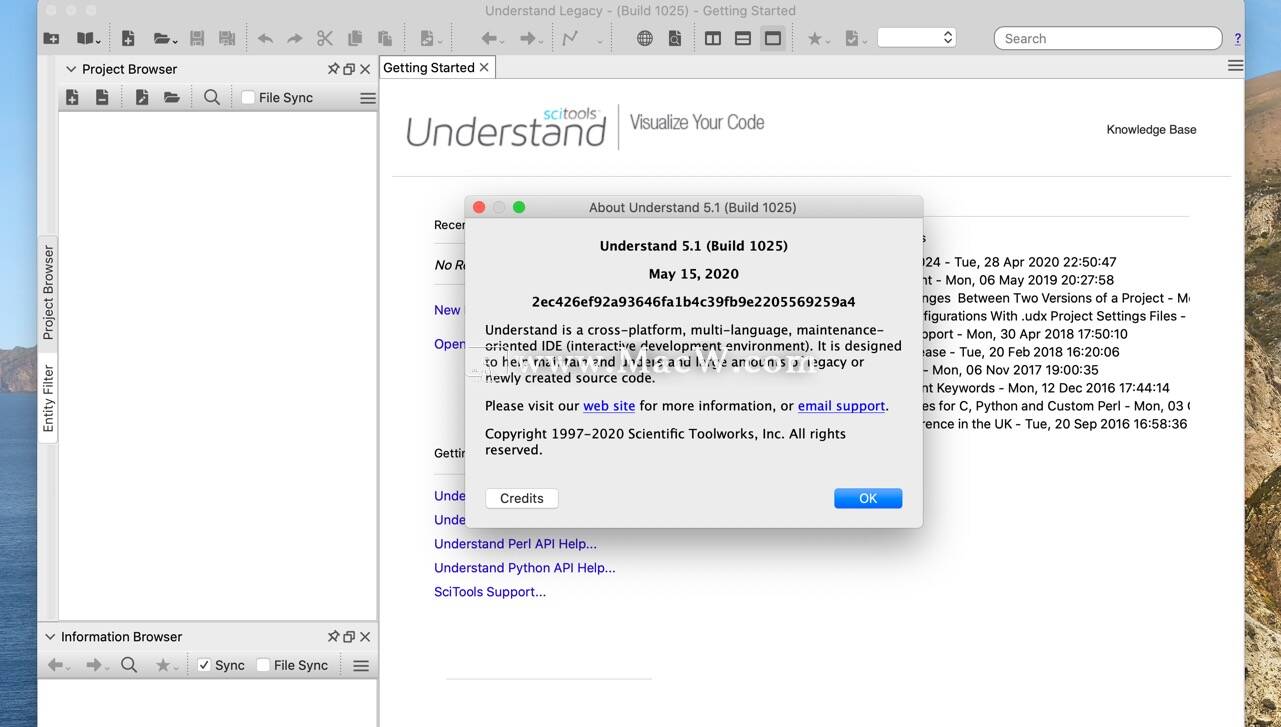Click the Information Browser search magnifier
This screenshot has width=1281, height=727.
coord(129,665)
